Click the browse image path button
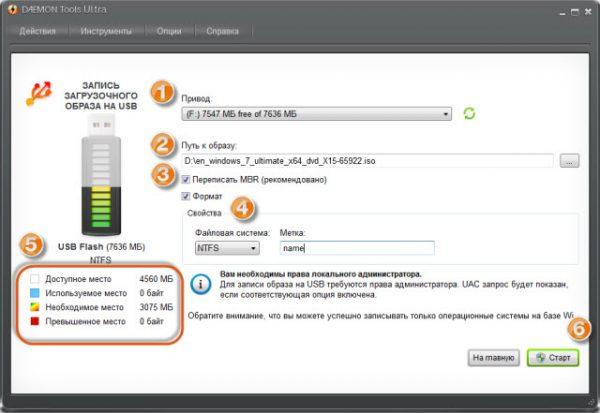 (569, 161)
